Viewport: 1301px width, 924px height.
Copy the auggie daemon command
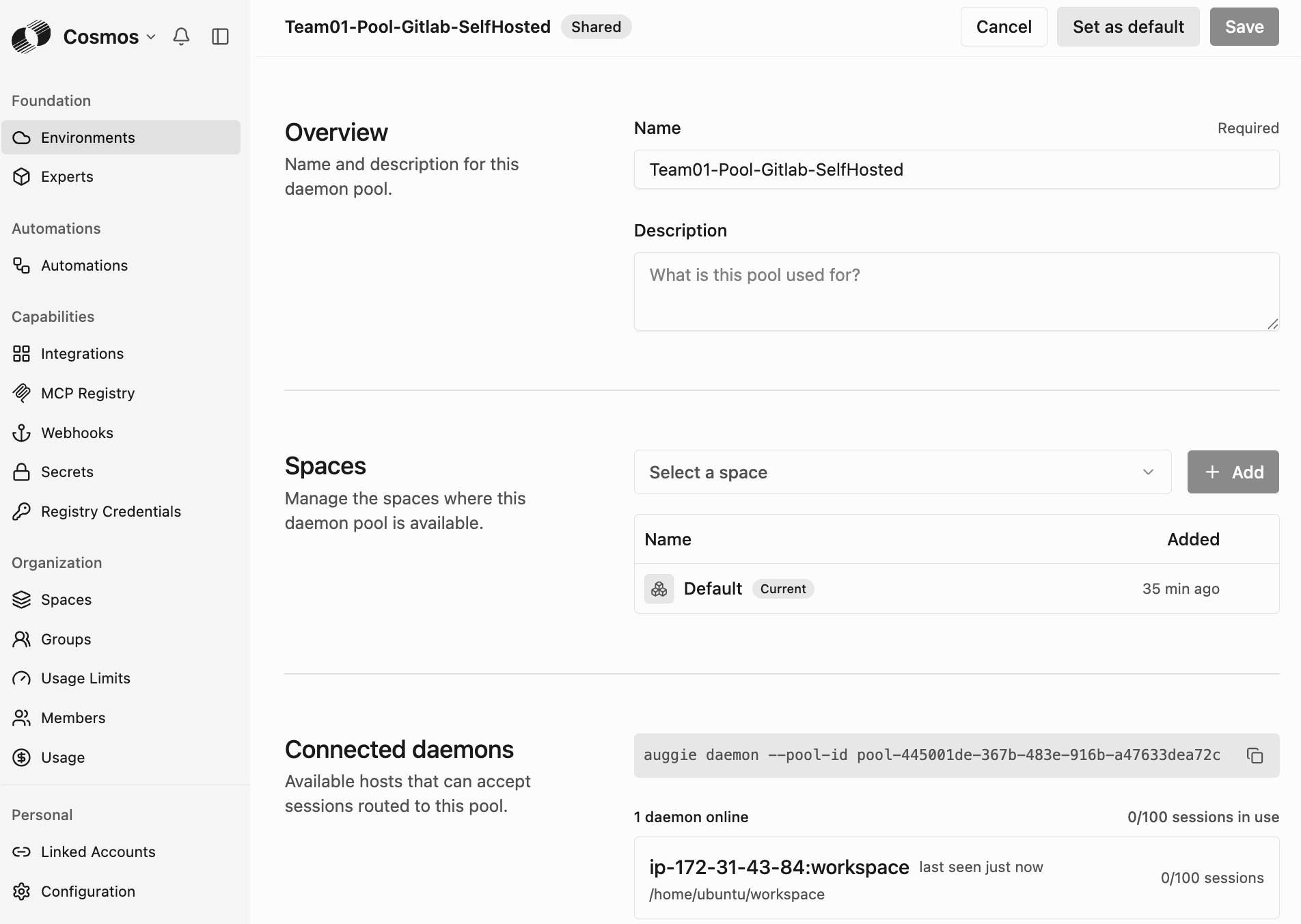click(1255, 755)
